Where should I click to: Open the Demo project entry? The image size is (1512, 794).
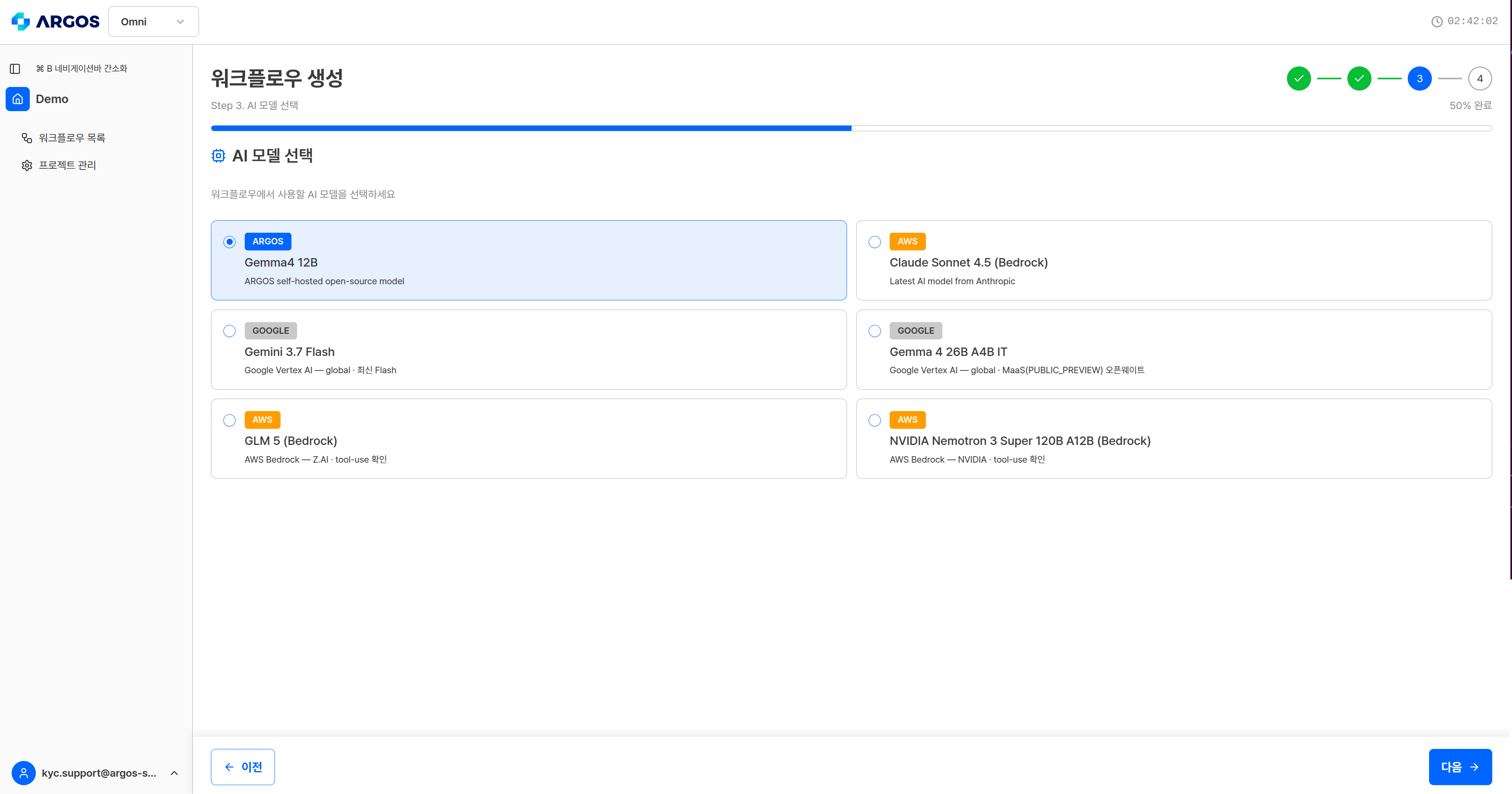pyautogui.click(x=52, y=99)
